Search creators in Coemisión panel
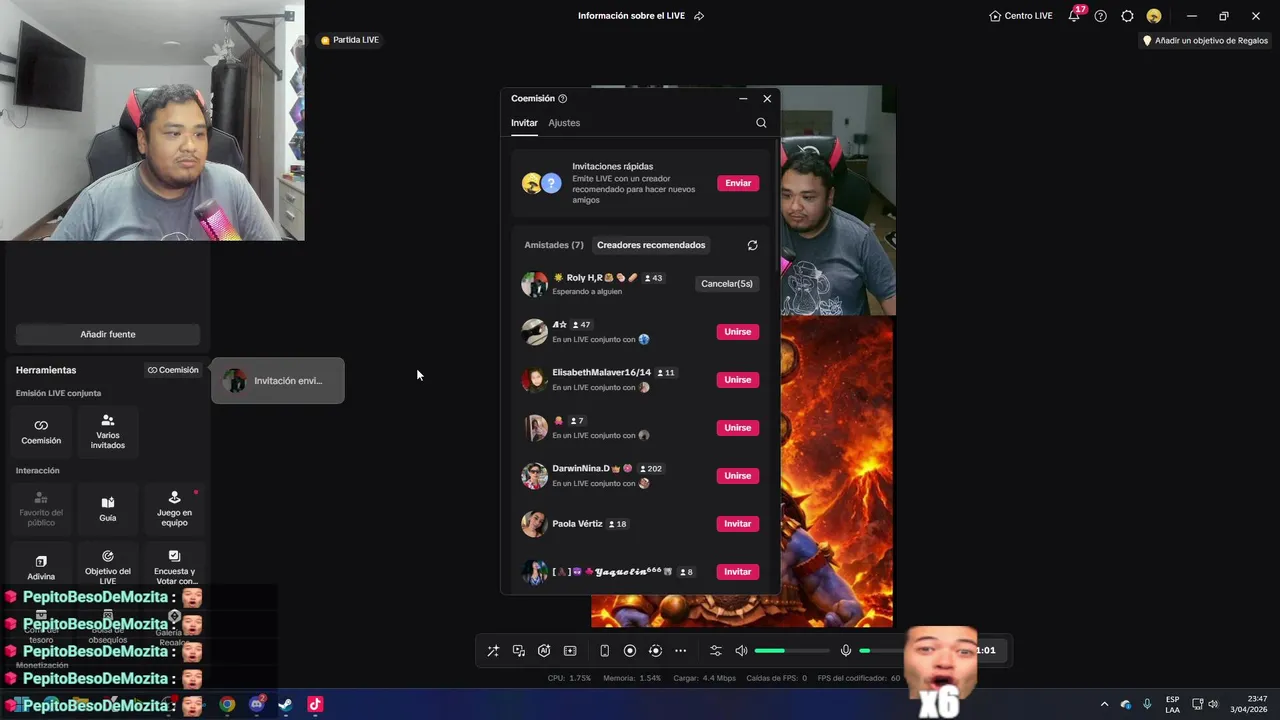 click(x=761, y=123)
